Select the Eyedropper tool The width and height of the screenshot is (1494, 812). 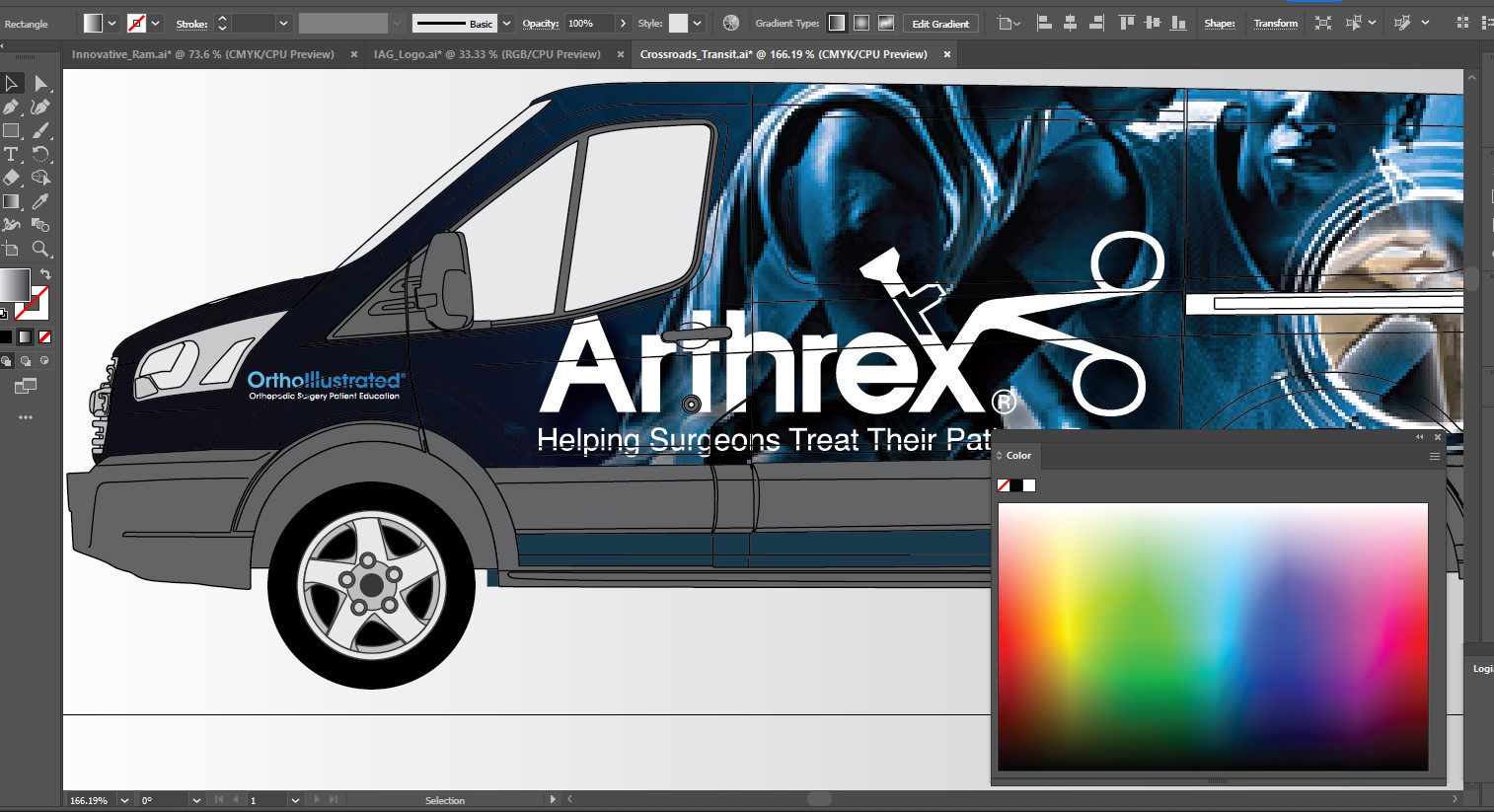pyautogui.click(x=40, y=201)
